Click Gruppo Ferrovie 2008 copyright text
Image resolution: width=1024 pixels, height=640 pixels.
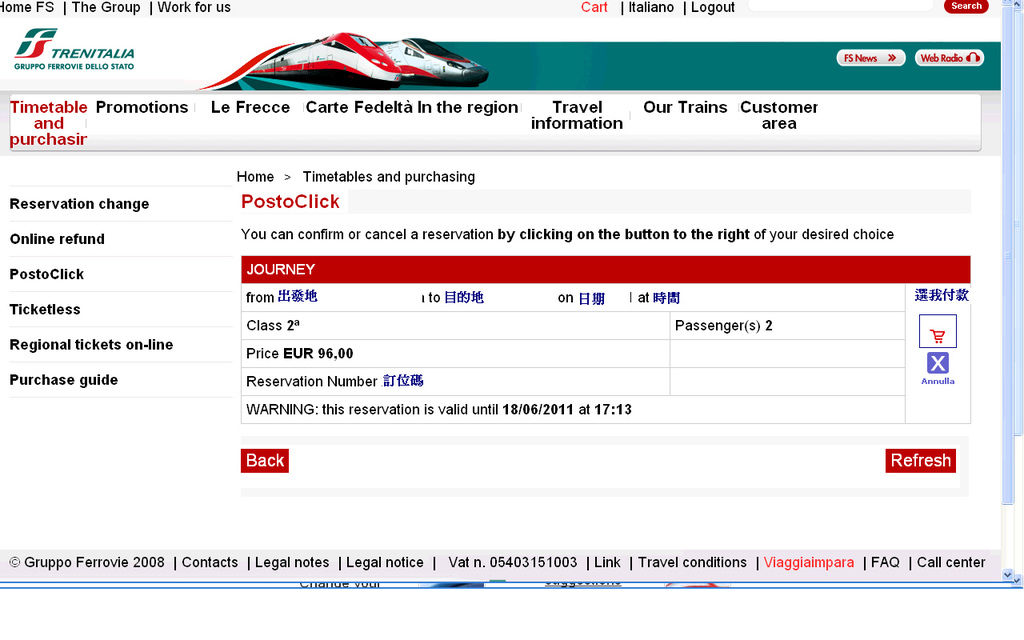tap(87, 562)
